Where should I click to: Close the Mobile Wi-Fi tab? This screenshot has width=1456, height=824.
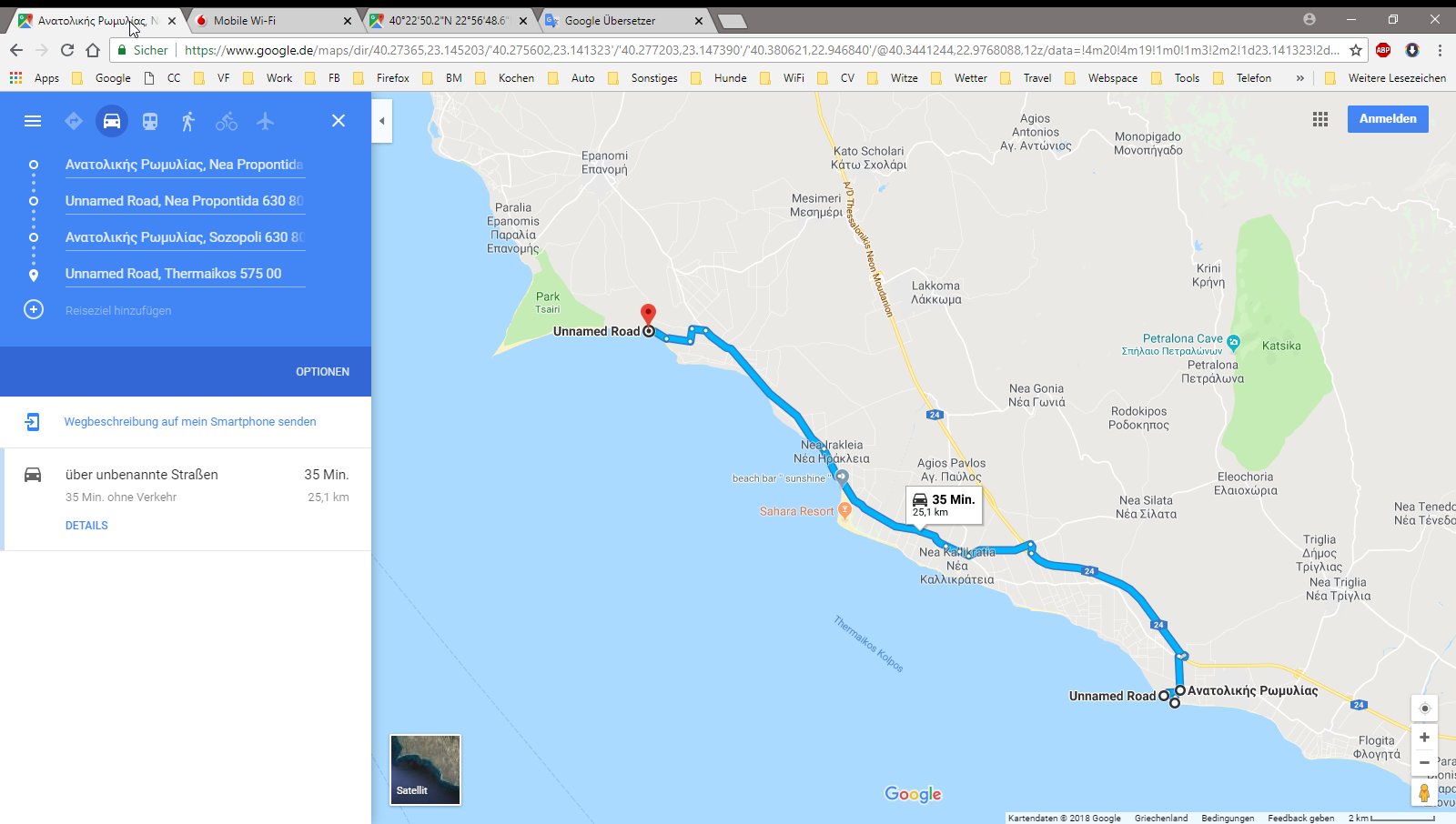pos(347,20)
